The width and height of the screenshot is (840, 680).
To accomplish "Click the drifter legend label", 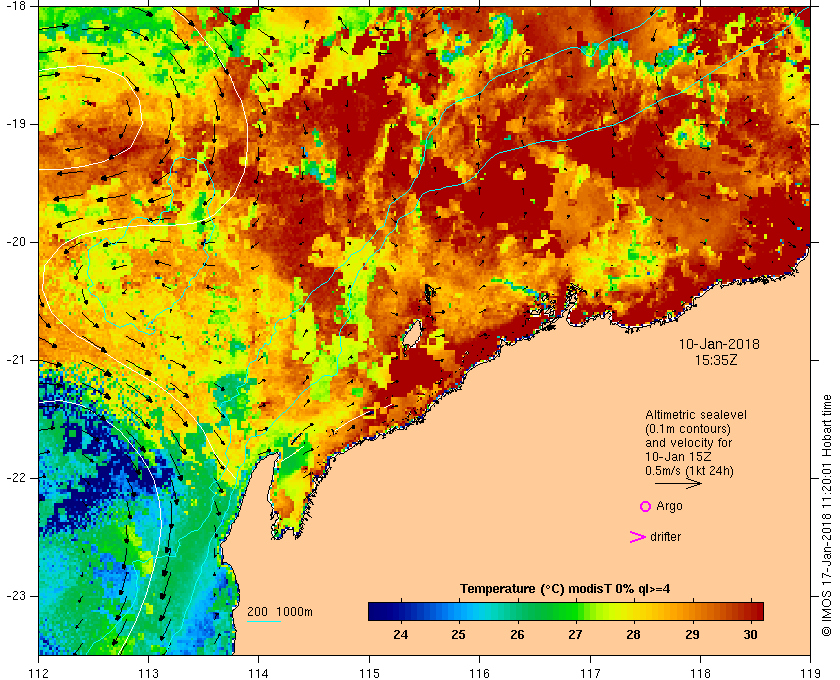I will (x=665, y=537).
